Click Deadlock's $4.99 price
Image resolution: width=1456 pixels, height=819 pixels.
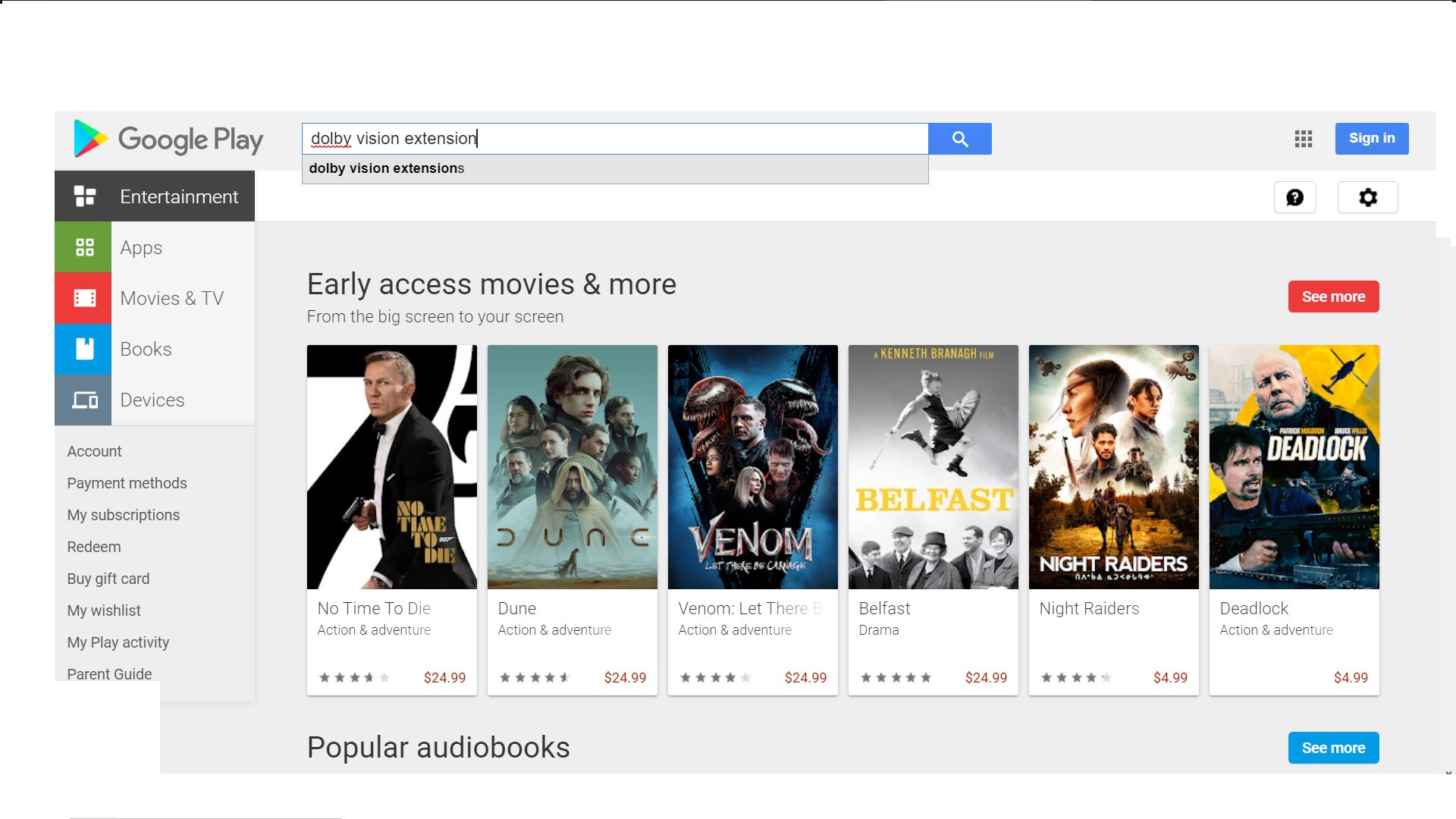(x=1351, y=678)
